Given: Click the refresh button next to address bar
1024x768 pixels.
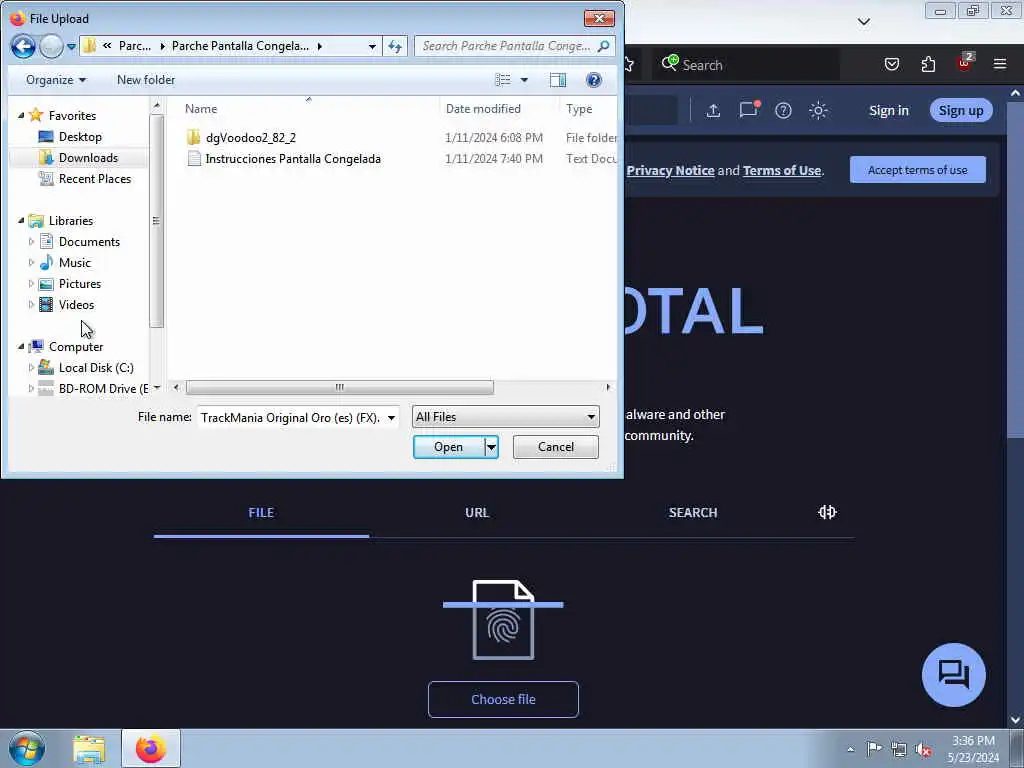Looking at the screenshot, I should [x=395, y=46].
